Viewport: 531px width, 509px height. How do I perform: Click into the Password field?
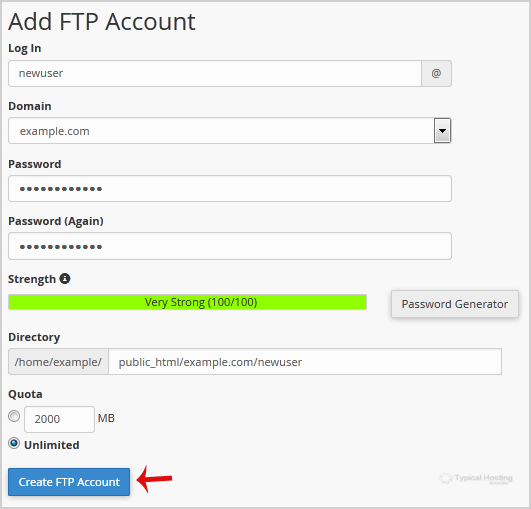[x=230, y=188]
